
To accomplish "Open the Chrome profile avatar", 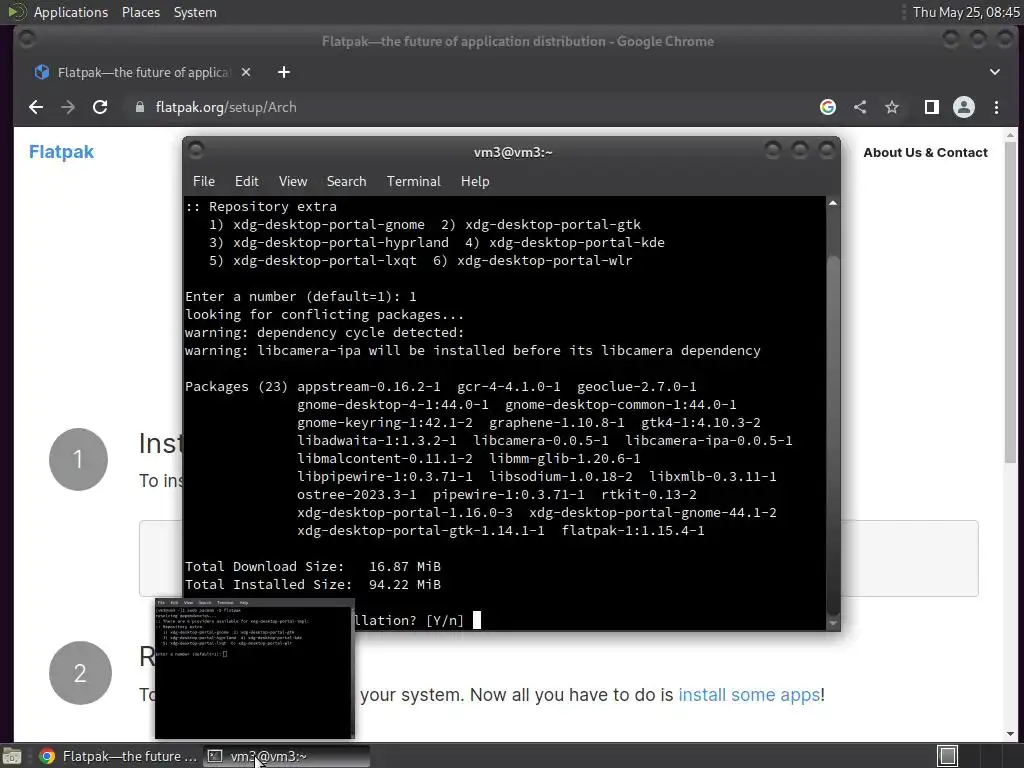I will click(x=964, y=107).
